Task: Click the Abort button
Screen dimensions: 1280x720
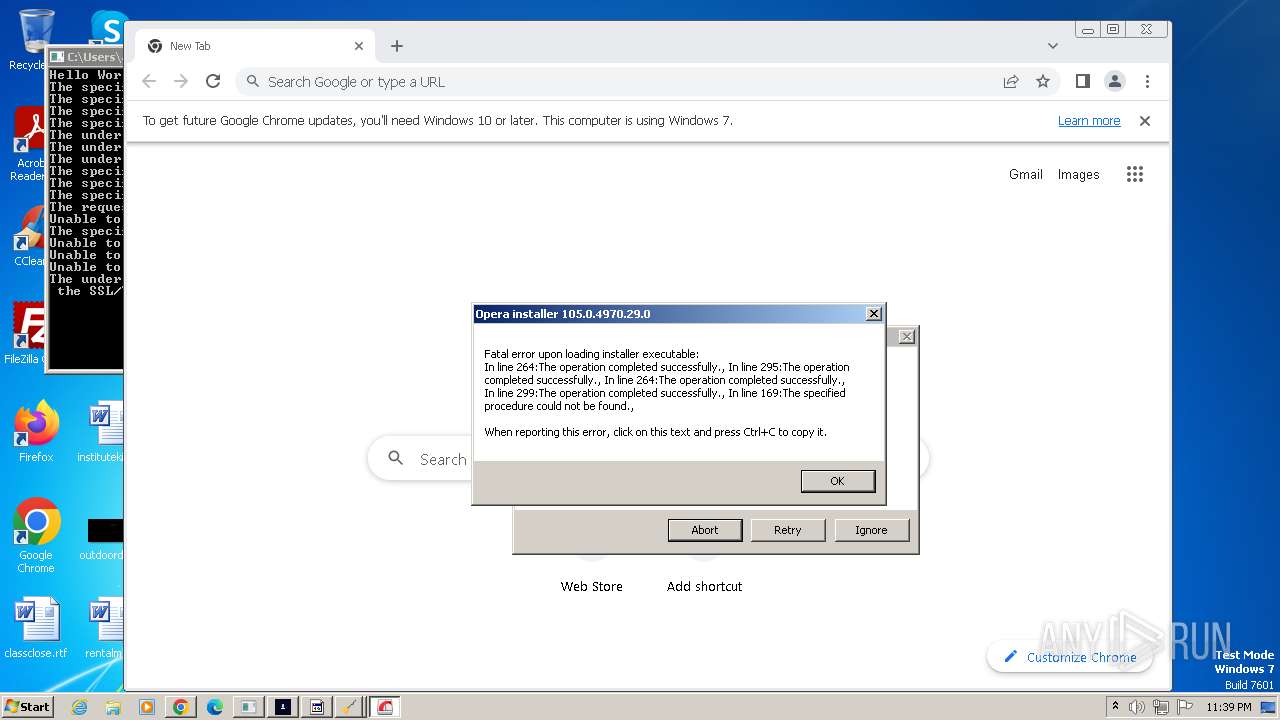Action: [x=705, y=530]
